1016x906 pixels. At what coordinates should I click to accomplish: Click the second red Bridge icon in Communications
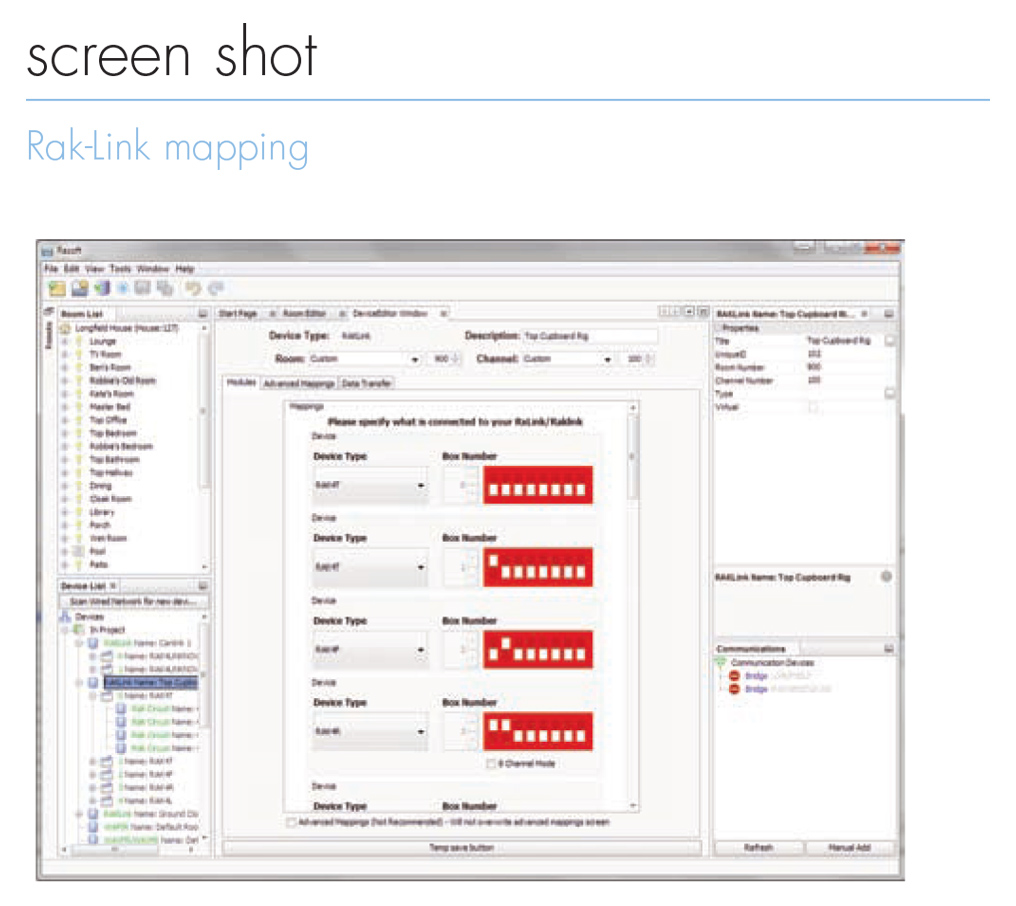(735, 689)
